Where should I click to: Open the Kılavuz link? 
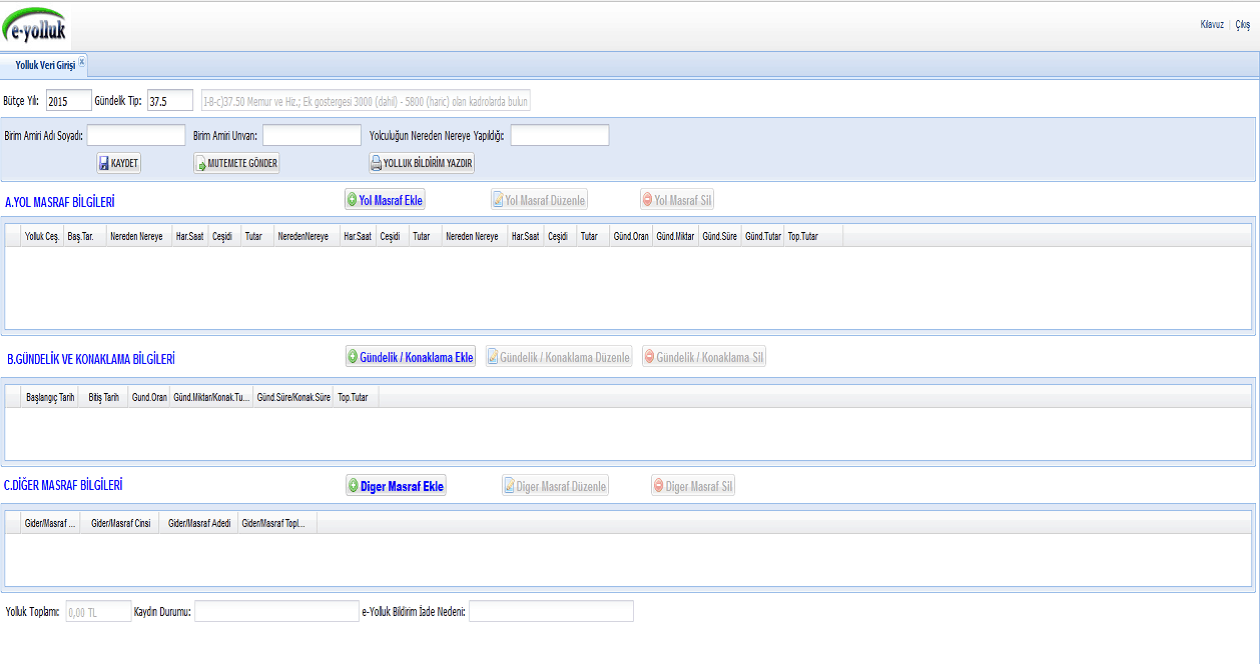click(x=1212, y=25)
